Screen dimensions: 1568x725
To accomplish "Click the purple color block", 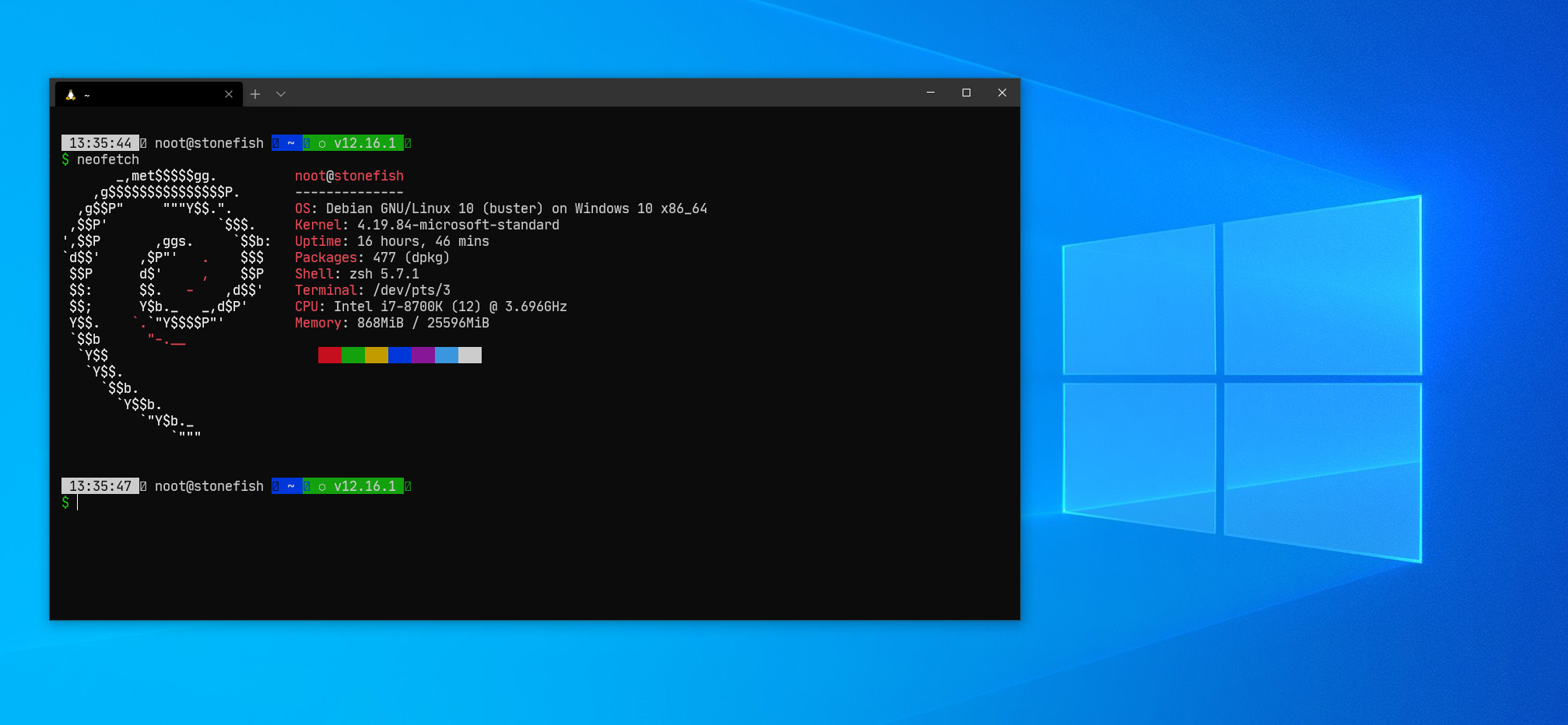I will point(423,355).
